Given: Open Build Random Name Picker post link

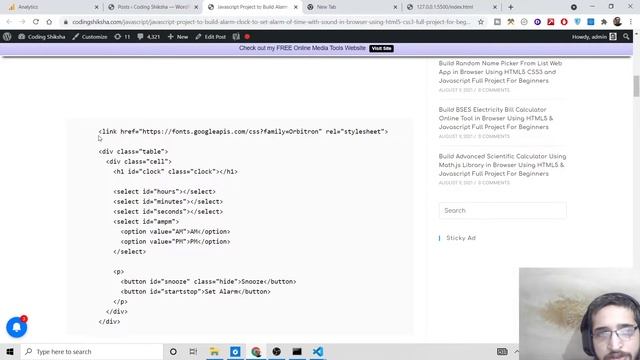Looking at the screenshot, I should [500, 72].
